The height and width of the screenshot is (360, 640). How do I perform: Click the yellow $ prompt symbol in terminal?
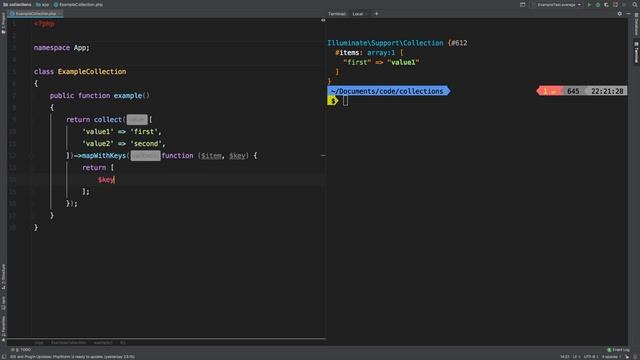[x=333, y=101]
